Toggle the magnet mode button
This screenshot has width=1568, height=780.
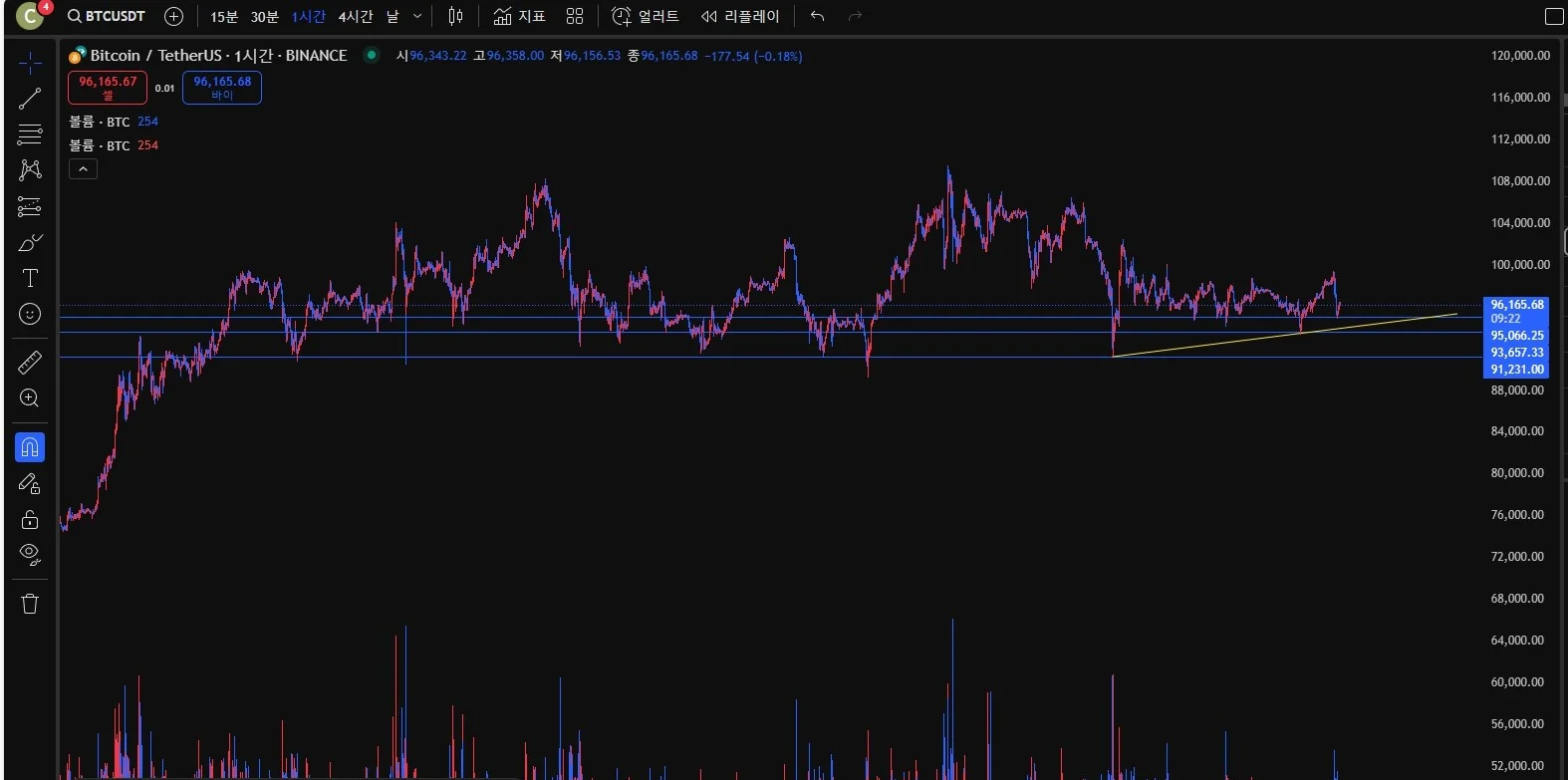(30, 447)
